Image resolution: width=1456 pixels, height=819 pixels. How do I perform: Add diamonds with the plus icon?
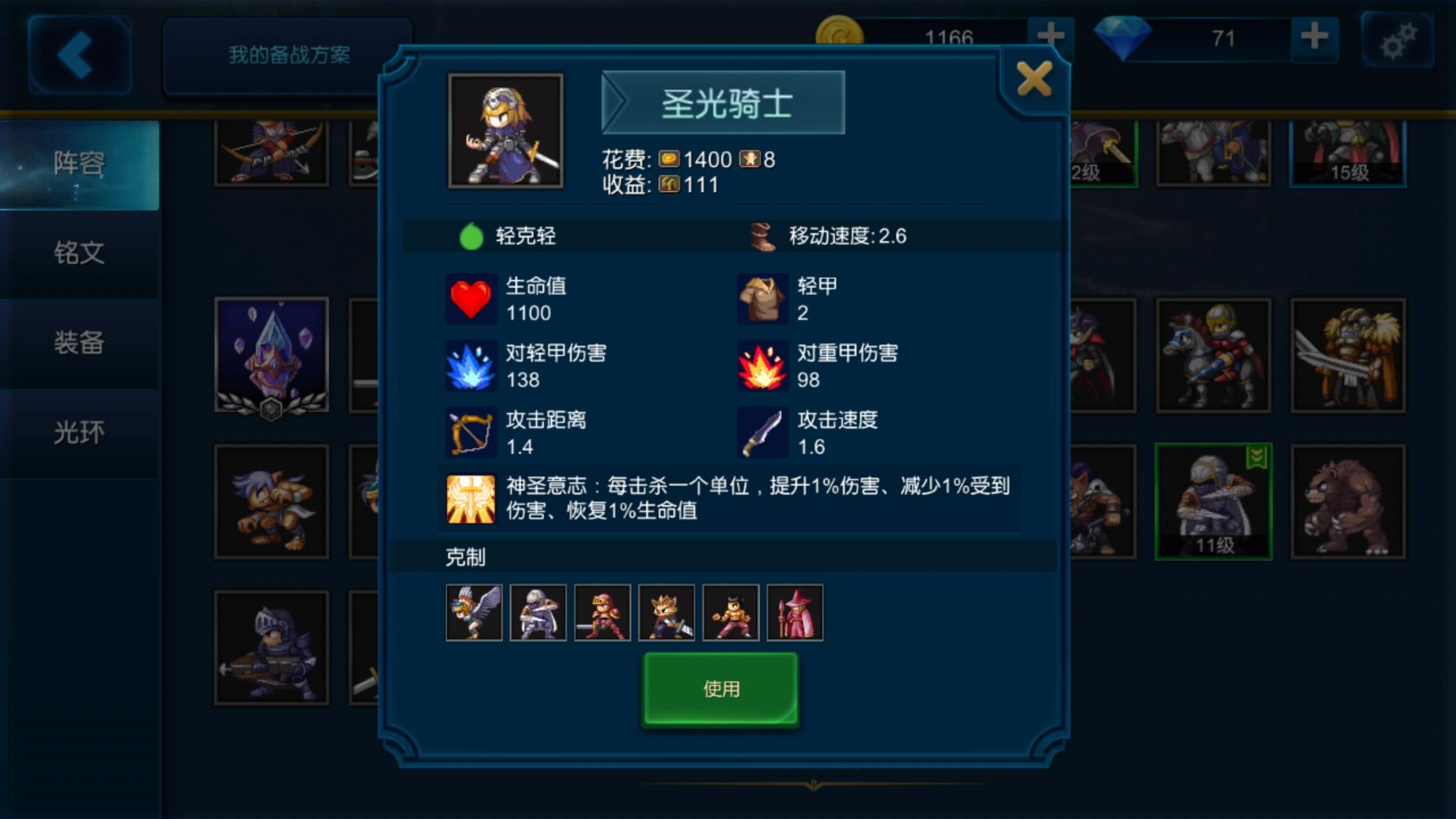pos(1314,36)
